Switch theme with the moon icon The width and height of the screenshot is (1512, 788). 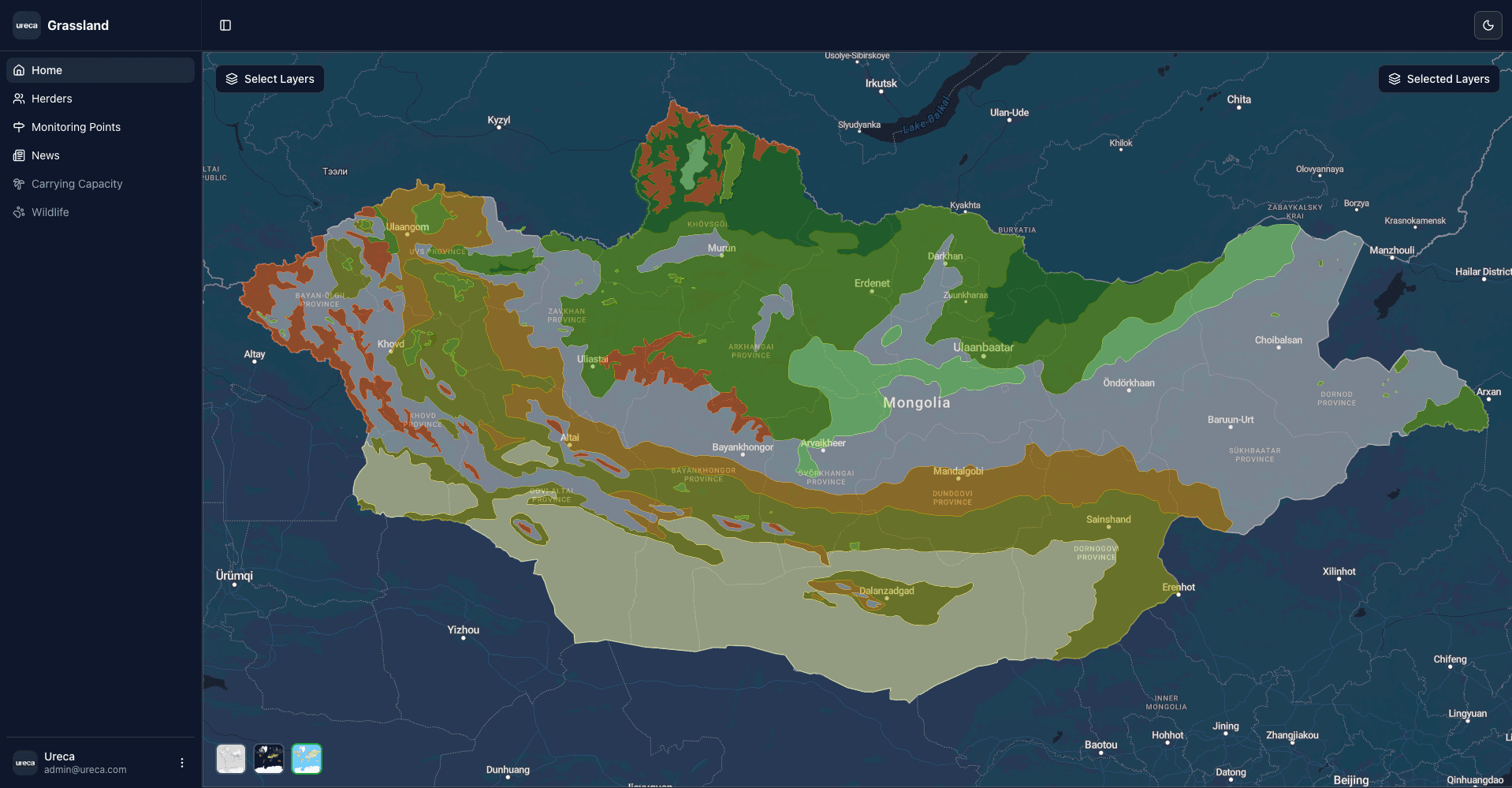click(x=1488, y=25)
